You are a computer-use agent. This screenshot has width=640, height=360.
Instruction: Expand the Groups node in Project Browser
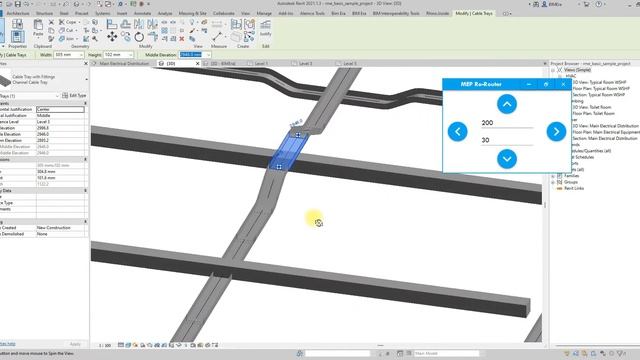coord(553,182)
